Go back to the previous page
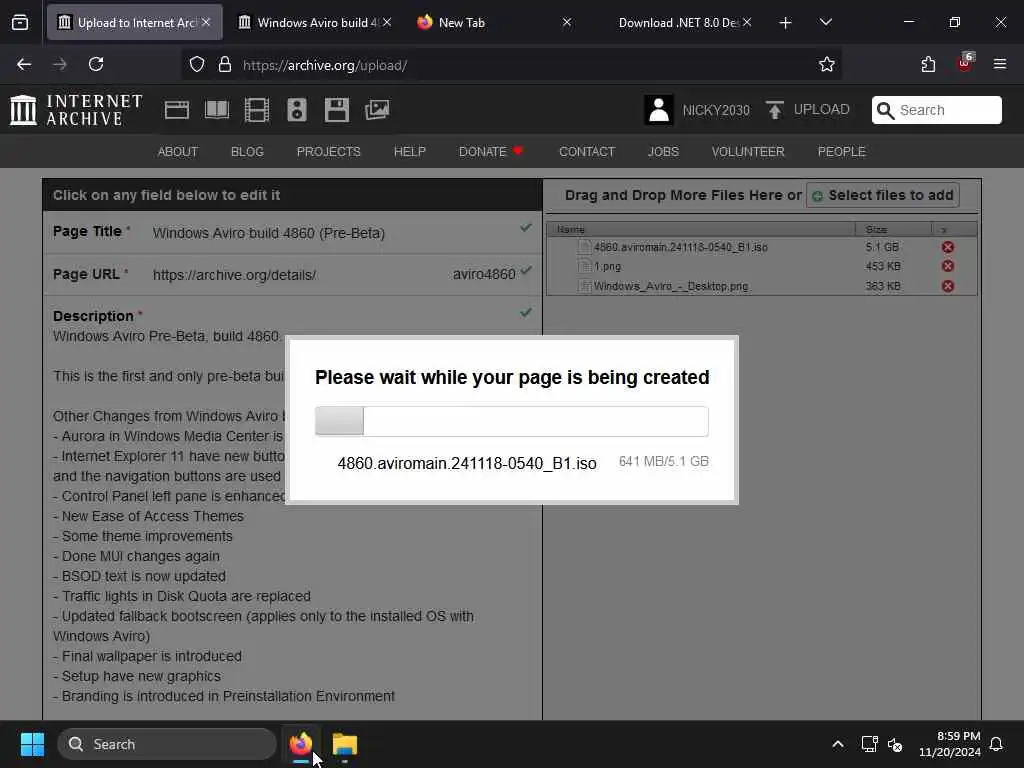This screenshot has width=1024, height=768. [x=24, y=64]
